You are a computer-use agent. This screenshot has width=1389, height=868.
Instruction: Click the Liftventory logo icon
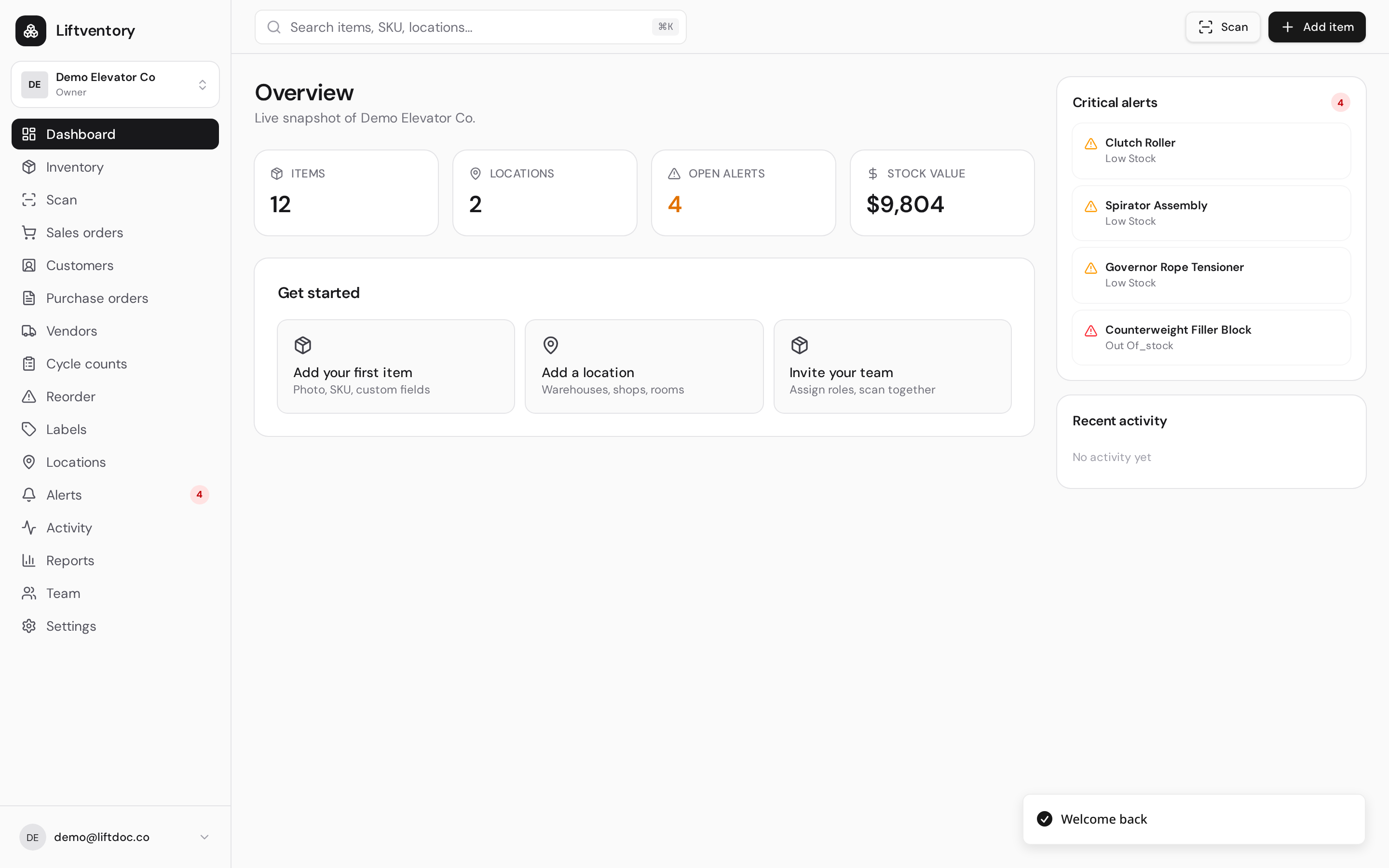30,30
